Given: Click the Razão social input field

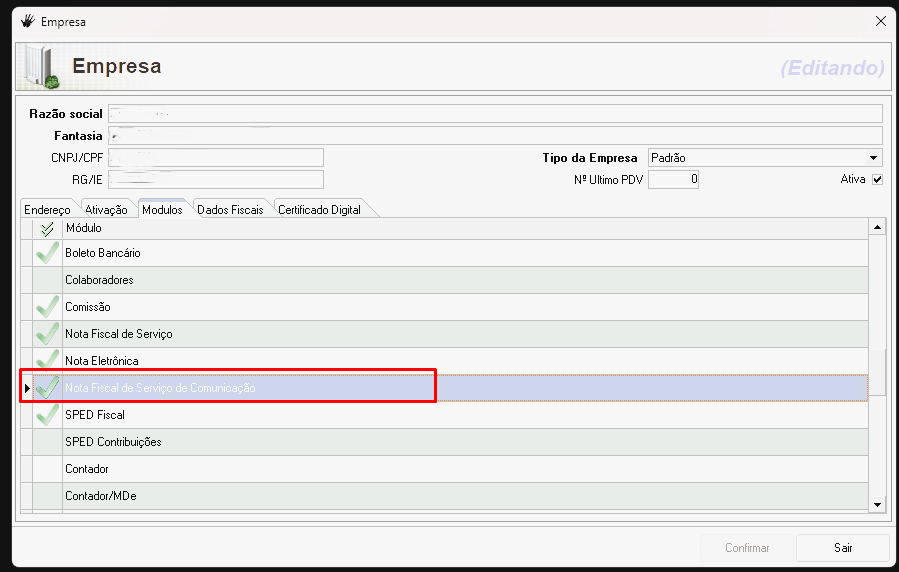Looking at the screenshot, I should 495,114.
